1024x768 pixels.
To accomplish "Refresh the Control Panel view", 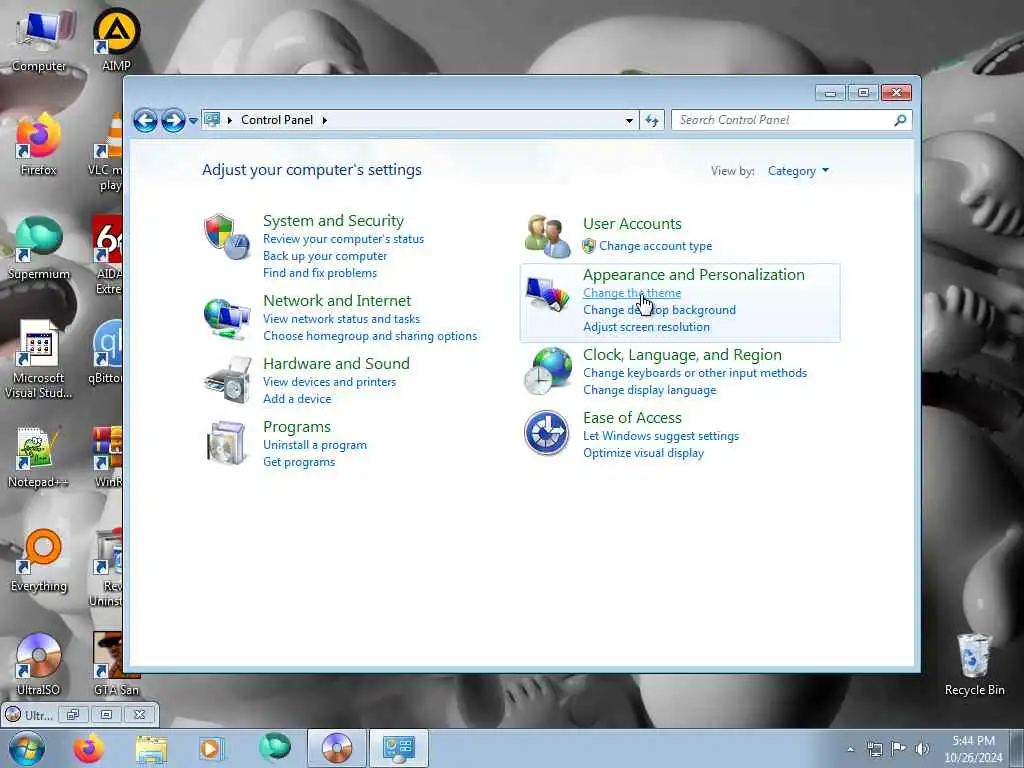I will pyautogui.click(x=652, y=120).
